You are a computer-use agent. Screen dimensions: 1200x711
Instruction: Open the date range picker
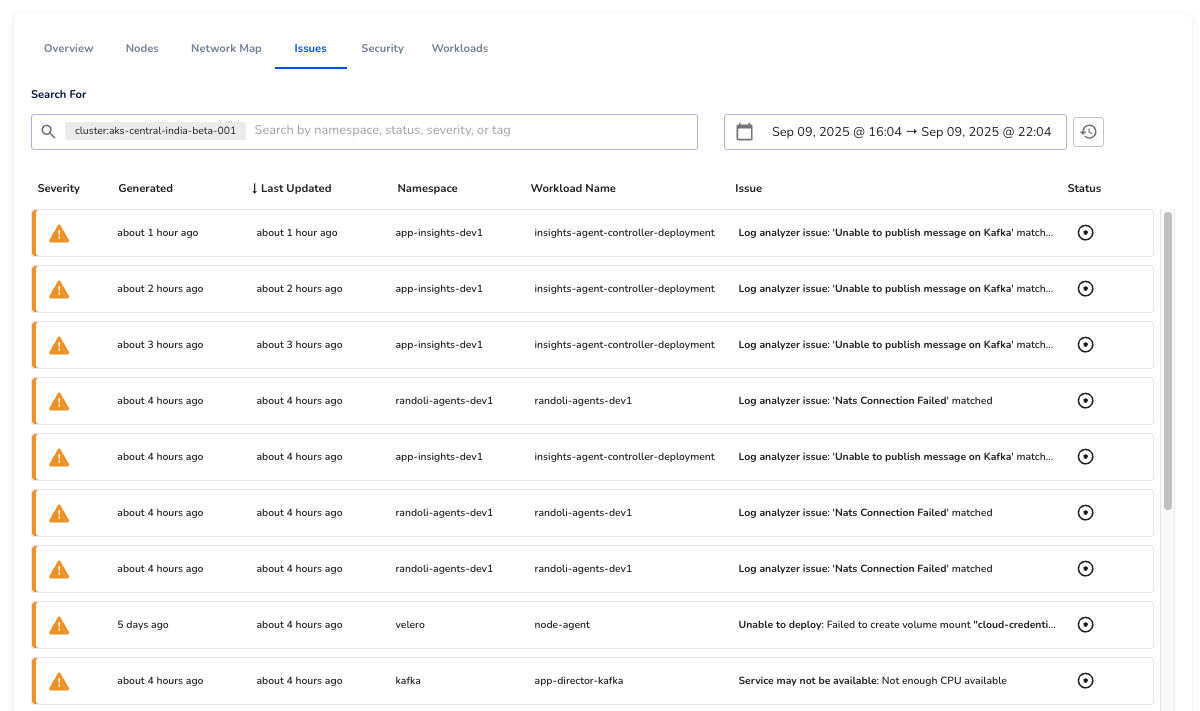910,132
